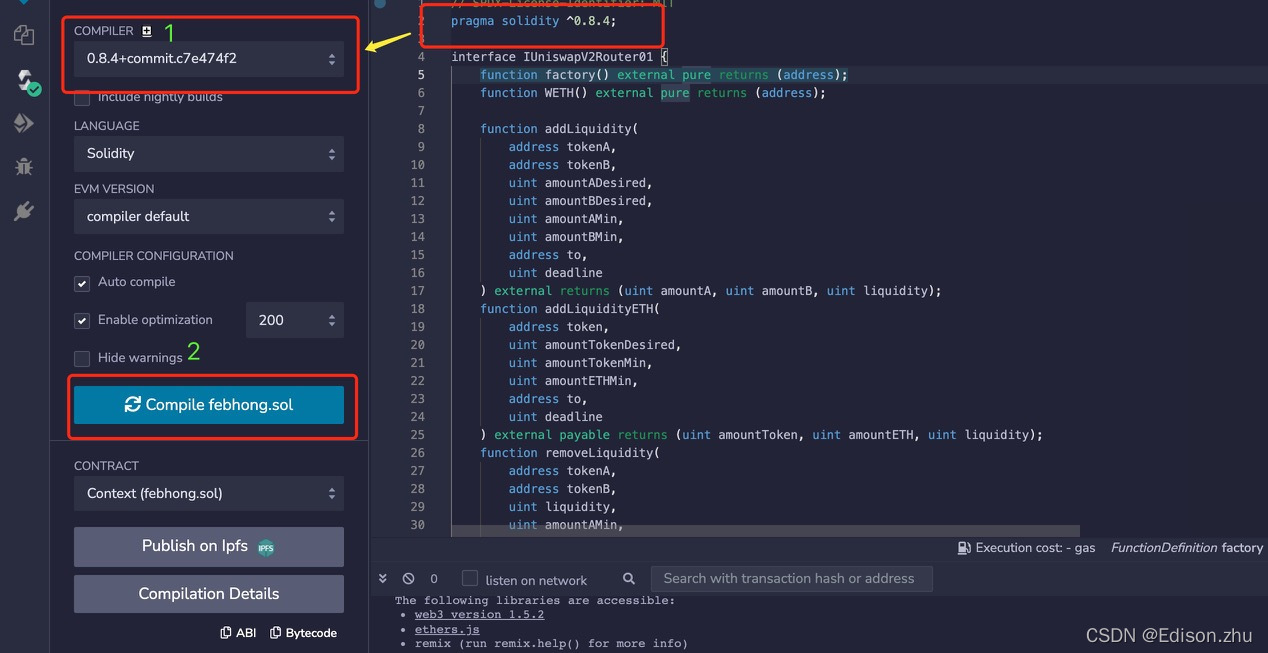Image resolution: width=1268 pixels, height=653 pixels.
Task: Open the ethers.js link
Action: [x=447, y=630]
